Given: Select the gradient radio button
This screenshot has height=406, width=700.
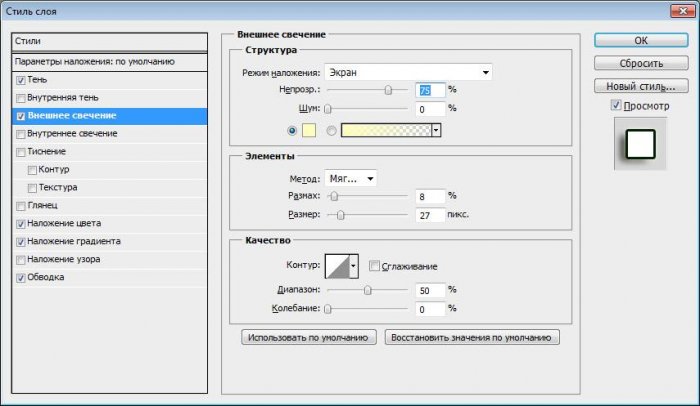Looking at the screenshot, I should (331, 130).
